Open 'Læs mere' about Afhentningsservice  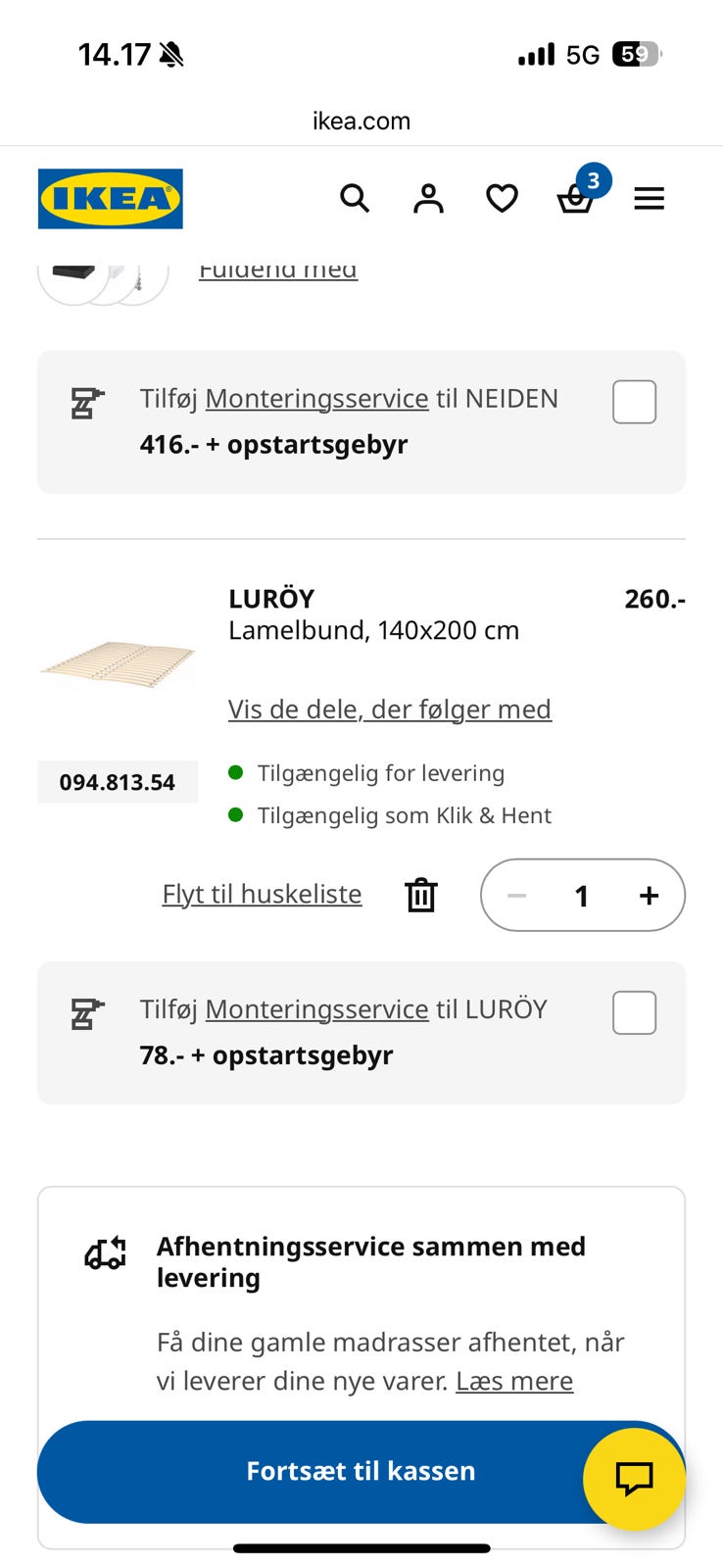pyautogui.click(x=514, y=1381)
